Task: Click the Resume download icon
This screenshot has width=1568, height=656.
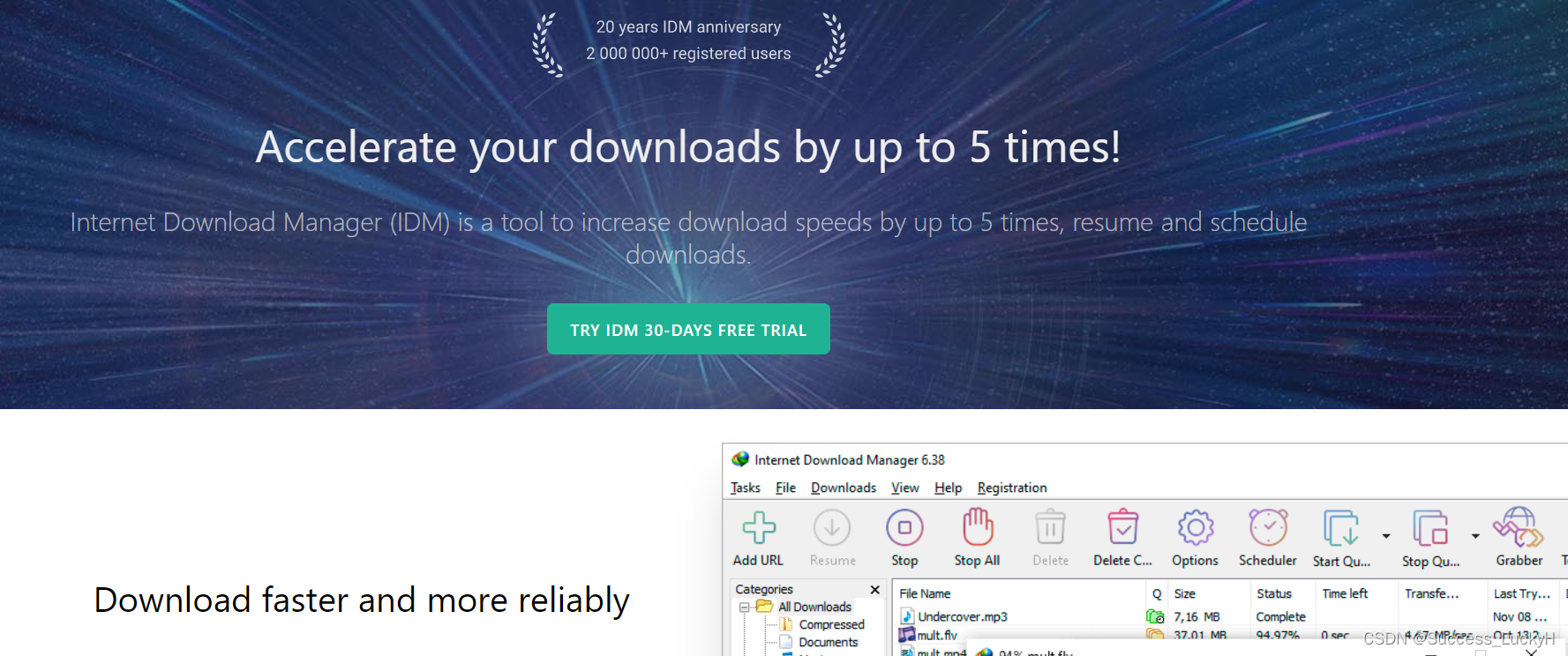Action: [831, 528]
